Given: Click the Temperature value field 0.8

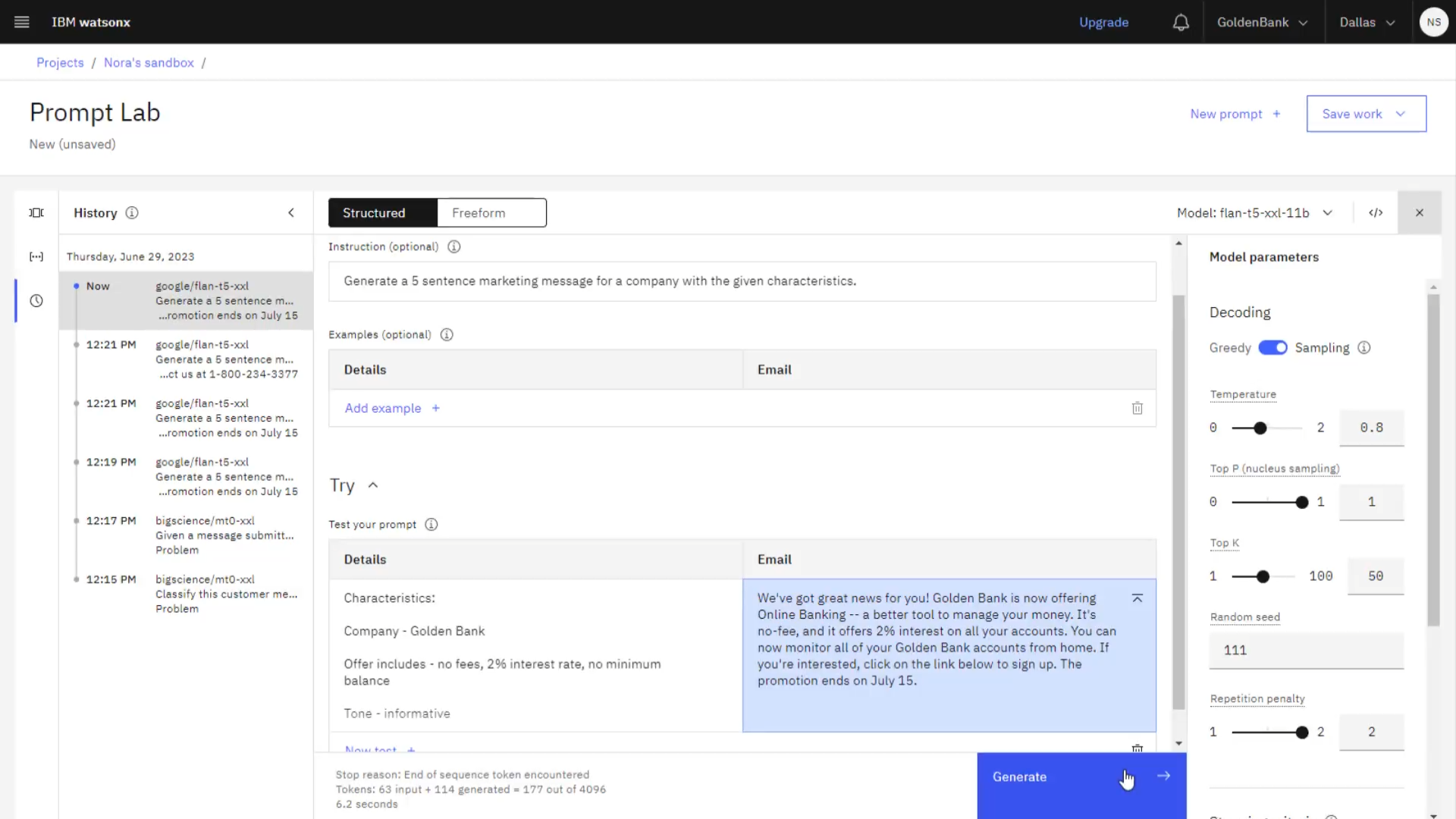Looking at the screenshot, I should tap(1371, 428).
